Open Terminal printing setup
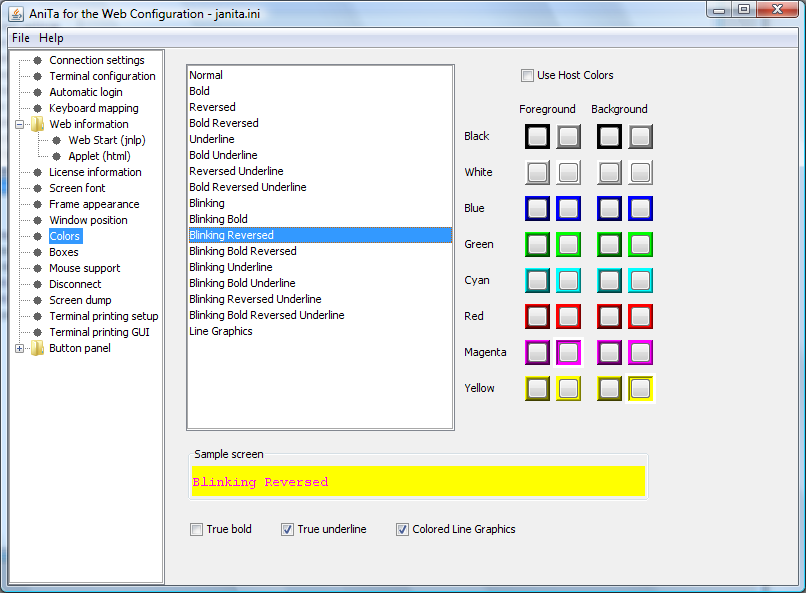This screenshot has height=593, width=806. coord(104,316)
